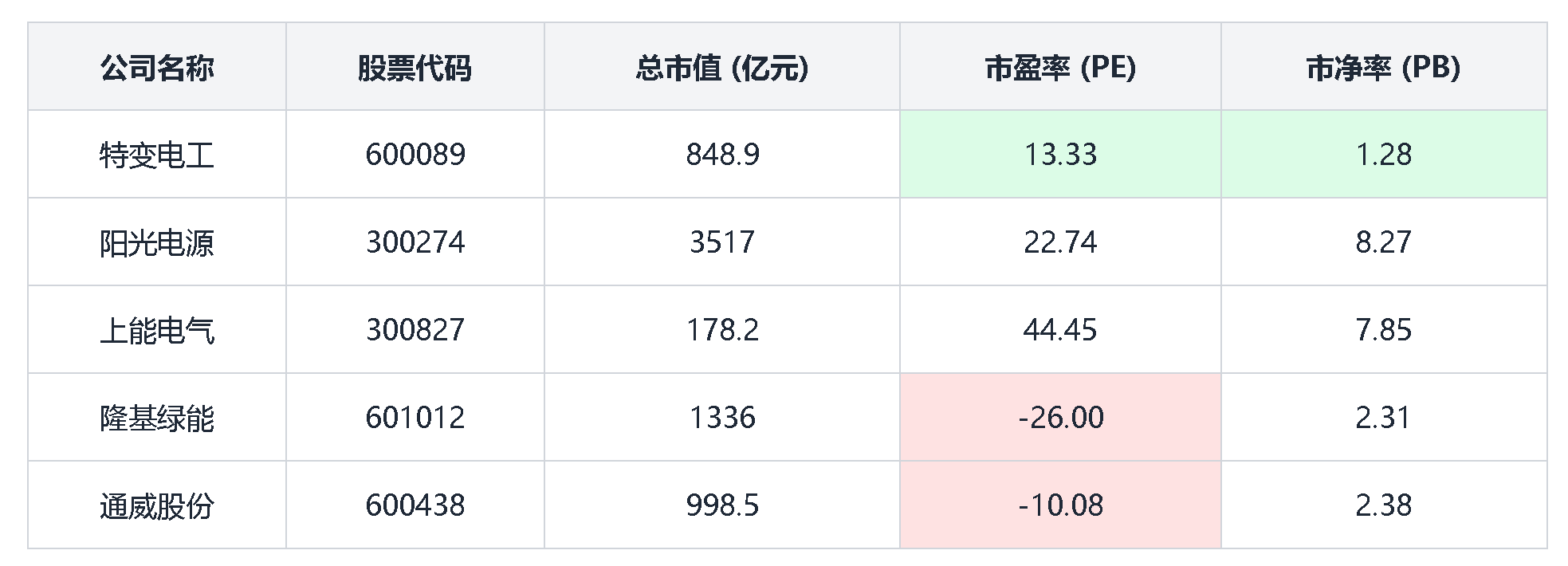Select the 阳光电源 company cell

click(157, 242)
